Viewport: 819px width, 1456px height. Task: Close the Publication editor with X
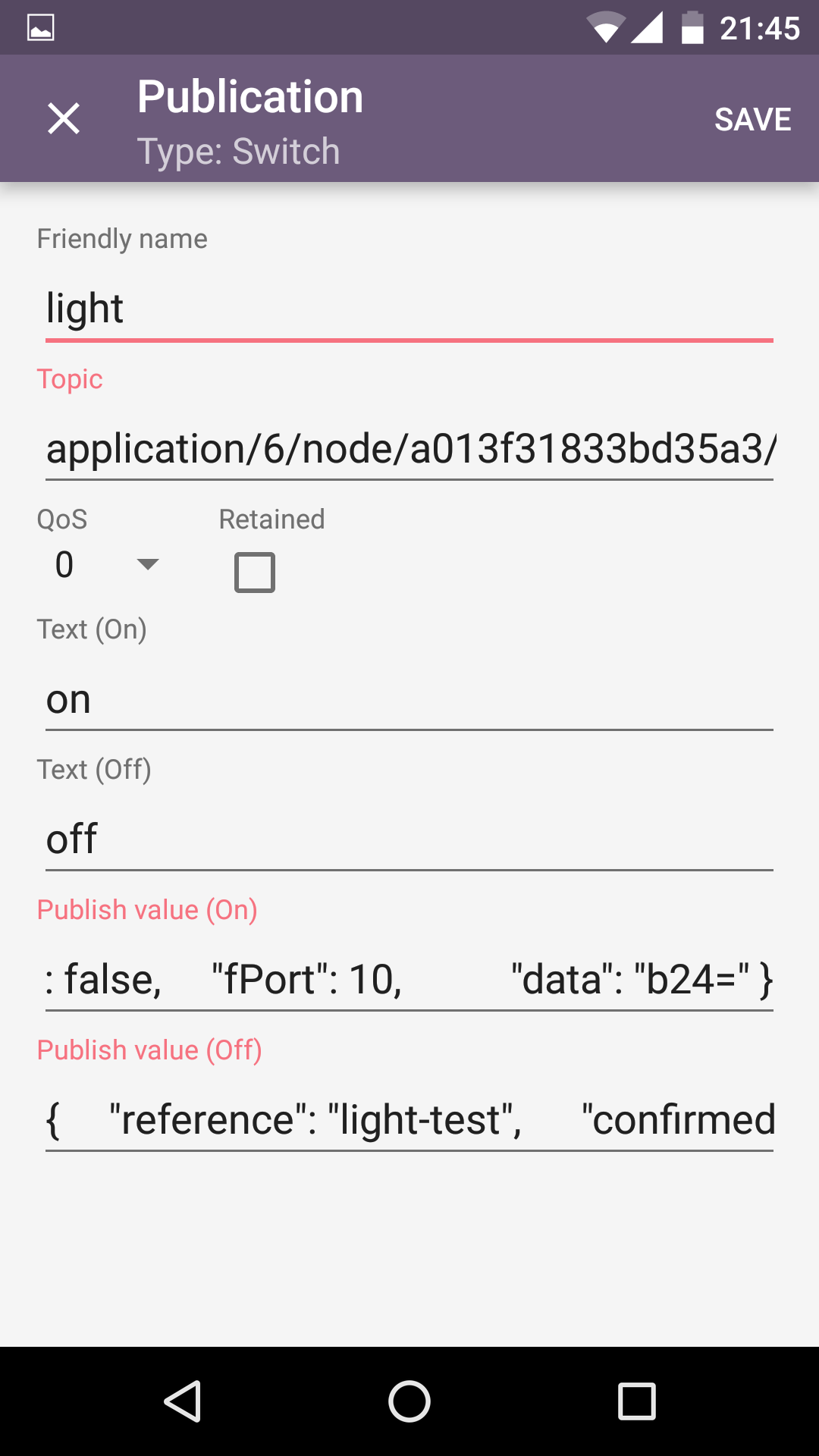[x=64, y=119]
